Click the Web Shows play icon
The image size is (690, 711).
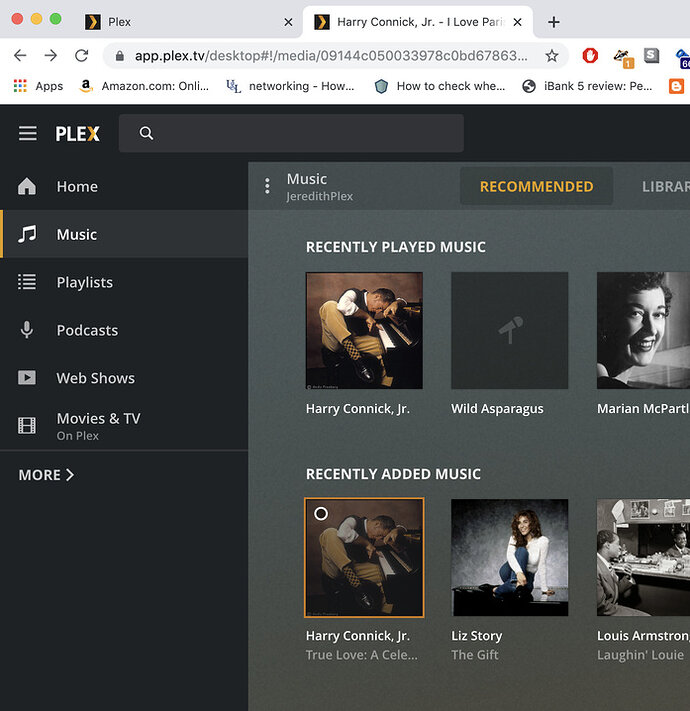coord(27,378)
